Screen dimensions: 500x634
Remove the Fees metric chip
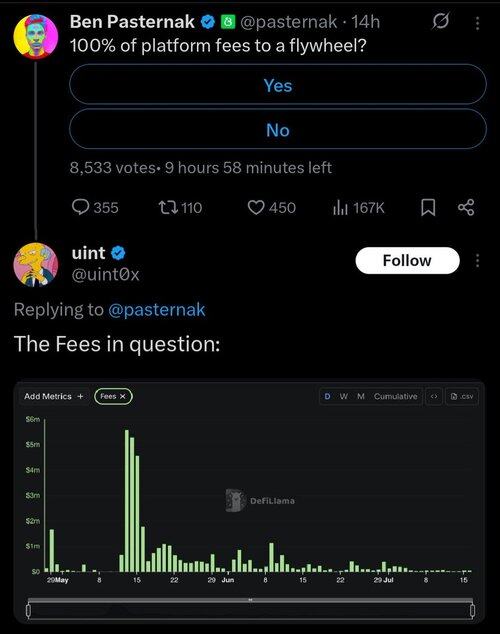pos(123,396)
